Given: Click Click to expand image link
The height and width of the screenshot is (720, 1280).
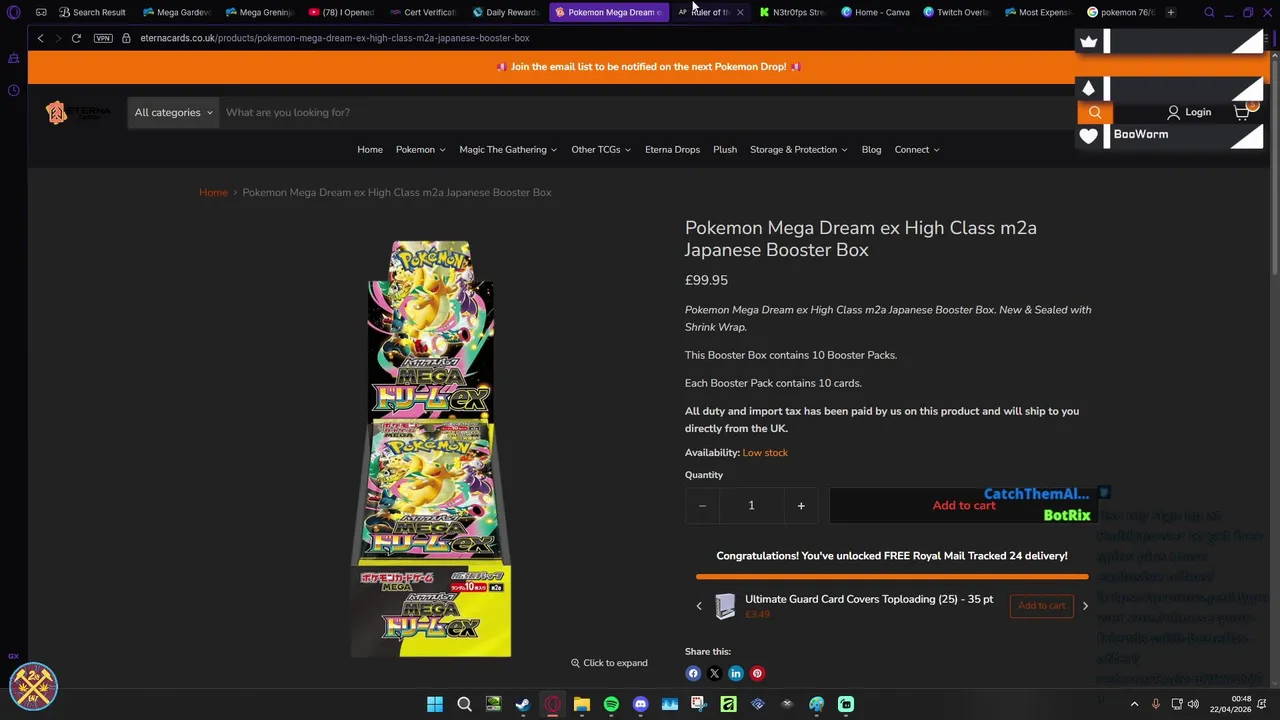Looking at the screenshot, I should pos(609,663).
